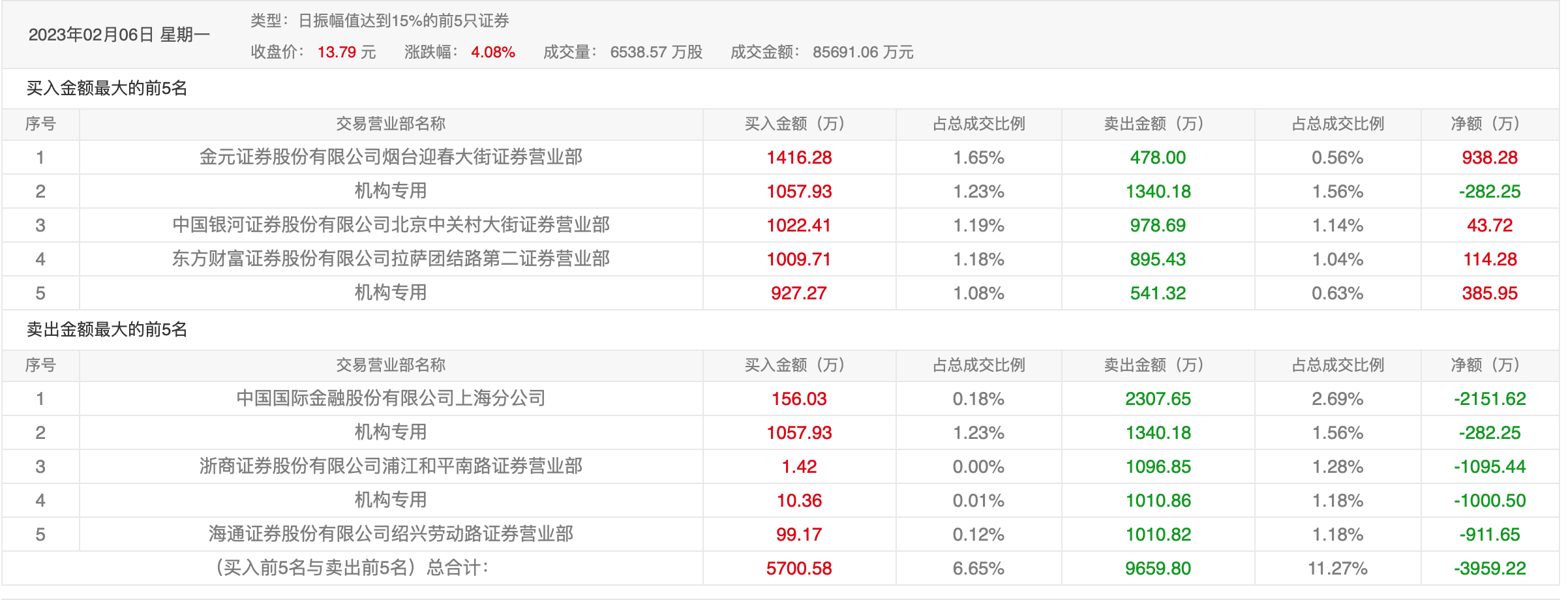
Task: Click net amount -911.65
Action: (1490, 534)
